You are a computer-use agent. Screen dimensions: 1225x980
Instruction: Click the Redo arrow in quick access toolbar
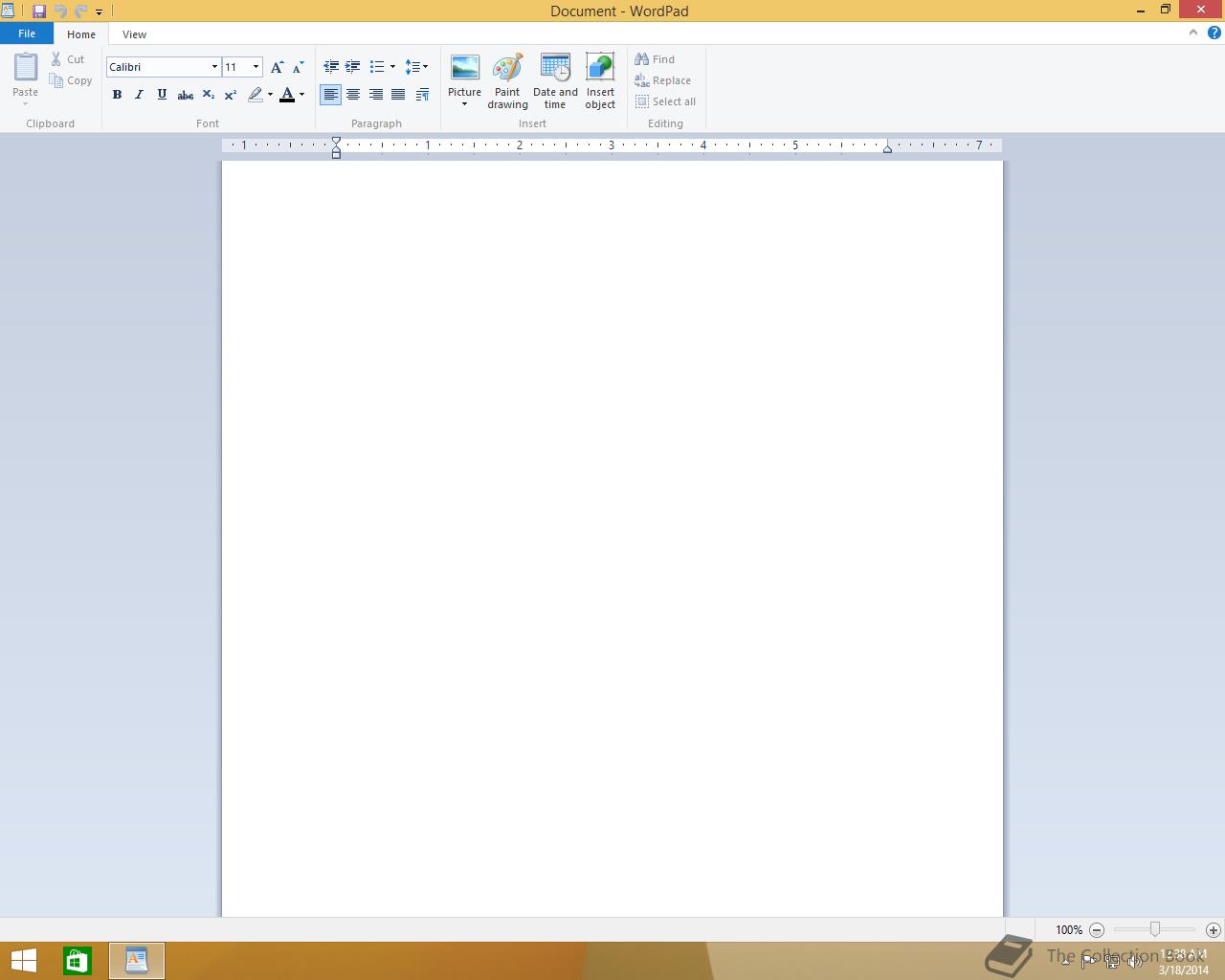[x=80, y=11]
